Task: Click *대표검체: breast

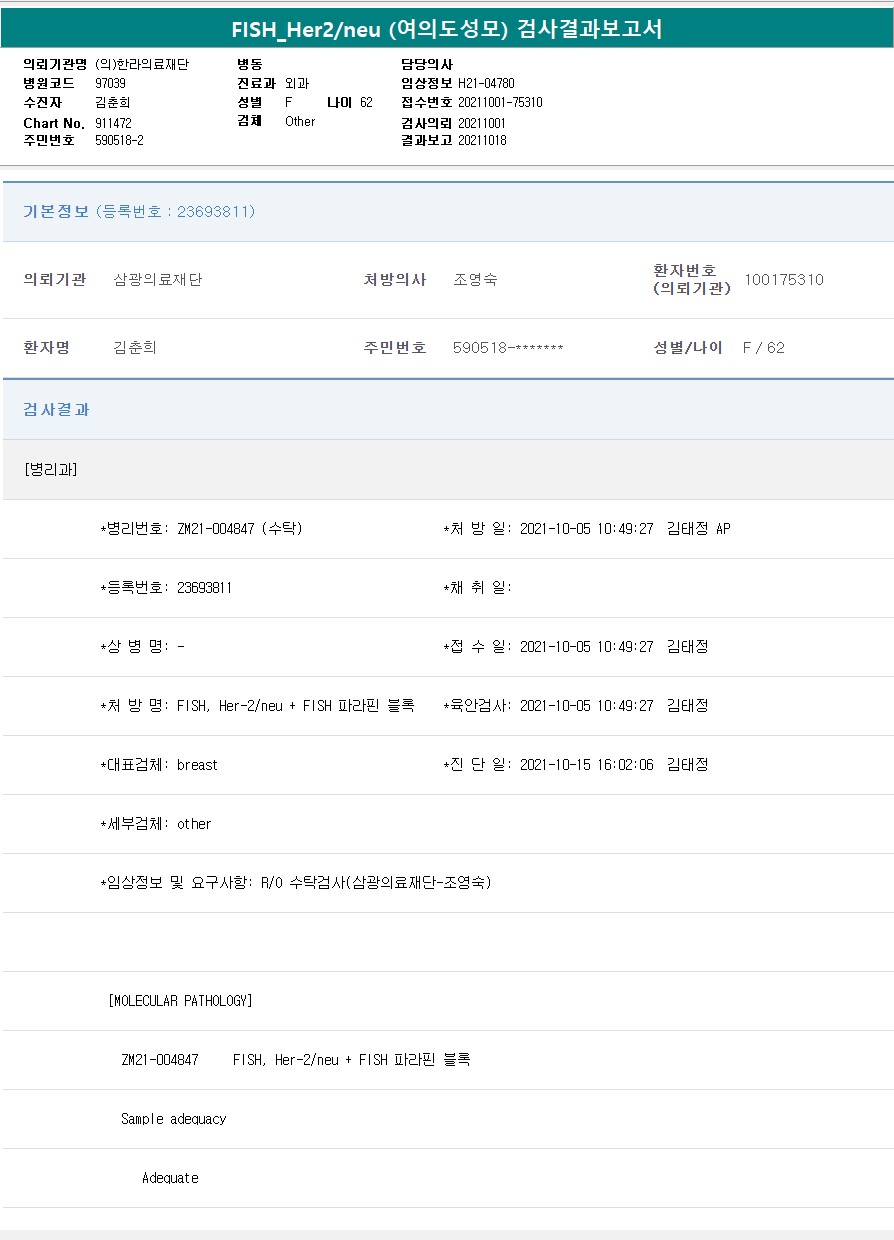Action: tap(159, 765)
